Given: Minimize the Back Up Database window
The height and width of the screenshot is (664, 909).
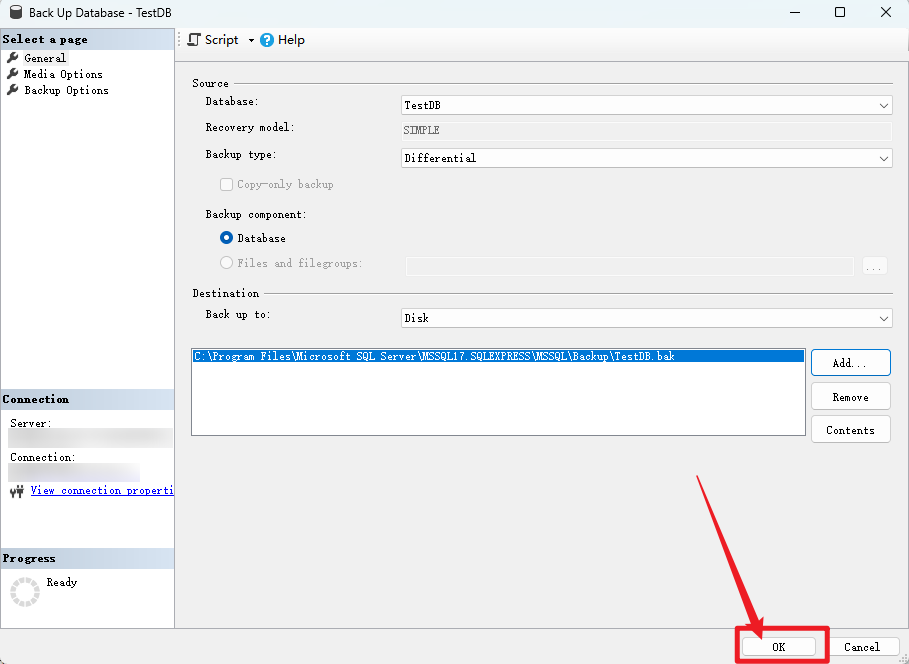Looking at the screenshot, I should [795, 12].
